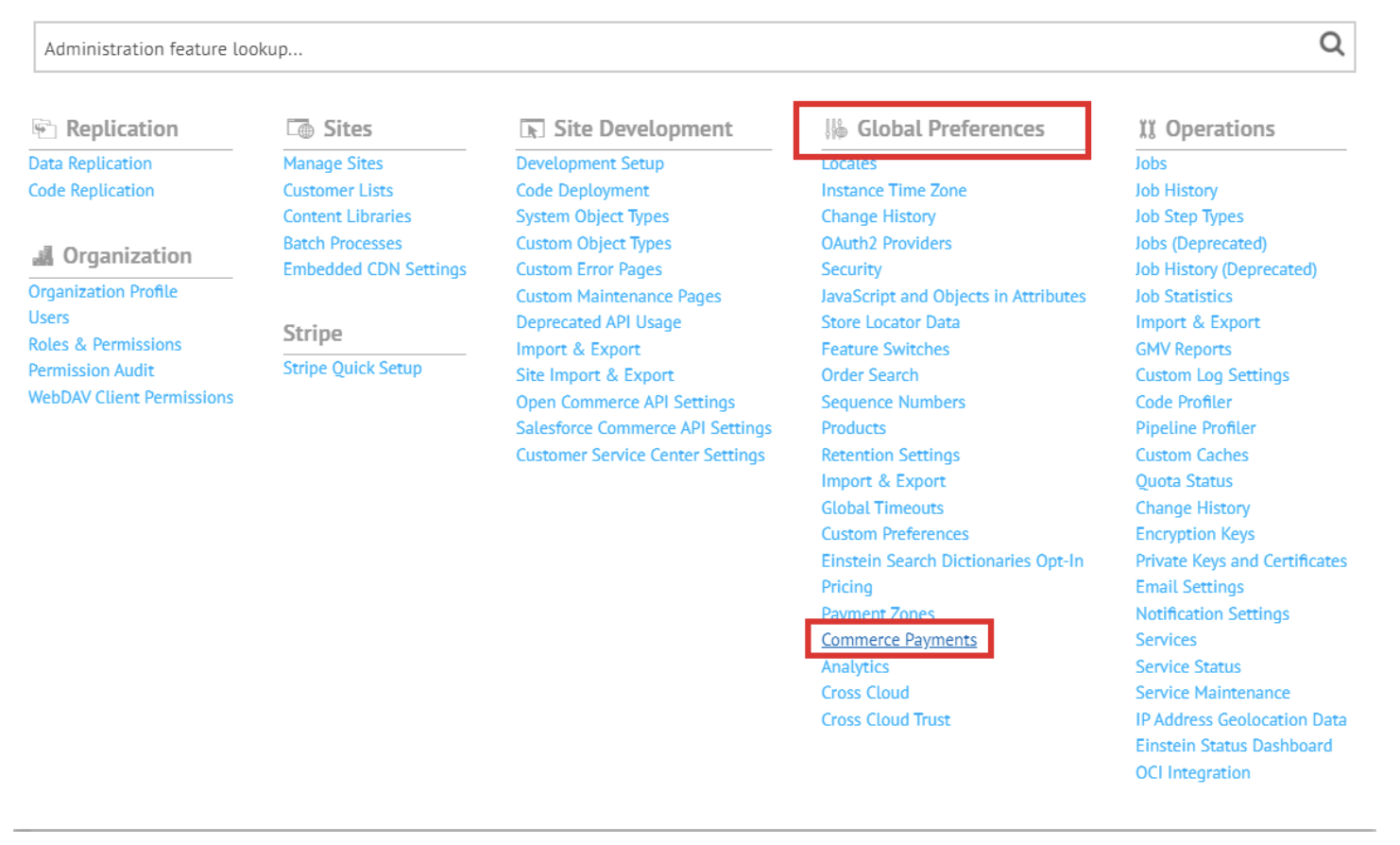Screen dimensions: 1400x845
Task: Open Commerce Payments
Action: 898,640
